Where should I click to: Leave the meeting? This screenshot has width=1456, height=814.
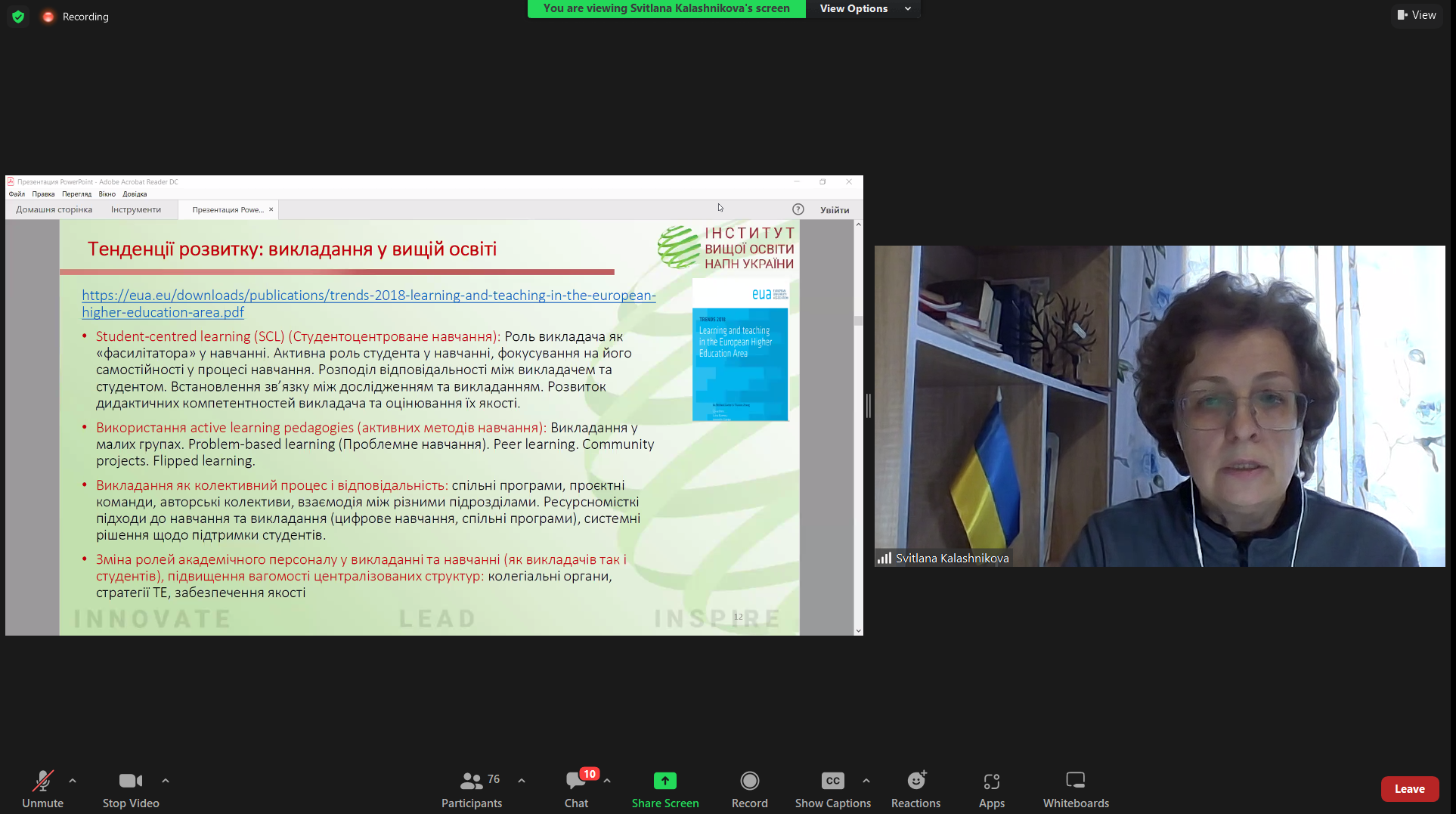pyautogui.click(x=1409, y=788)
